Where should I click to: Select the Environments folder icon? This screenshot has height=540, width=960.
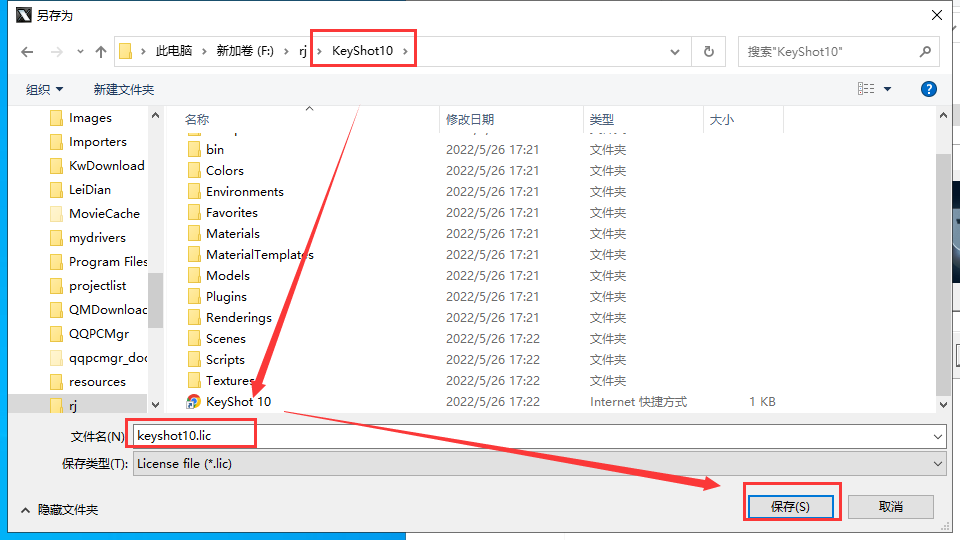tap(194, 192)
